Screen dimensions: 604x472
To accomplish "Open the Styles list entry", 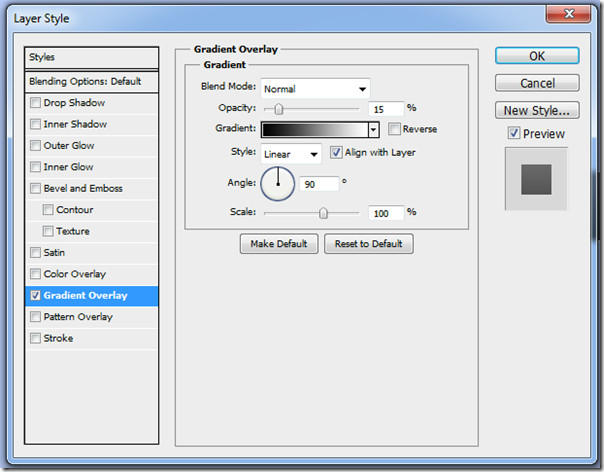I will [91, 57].
